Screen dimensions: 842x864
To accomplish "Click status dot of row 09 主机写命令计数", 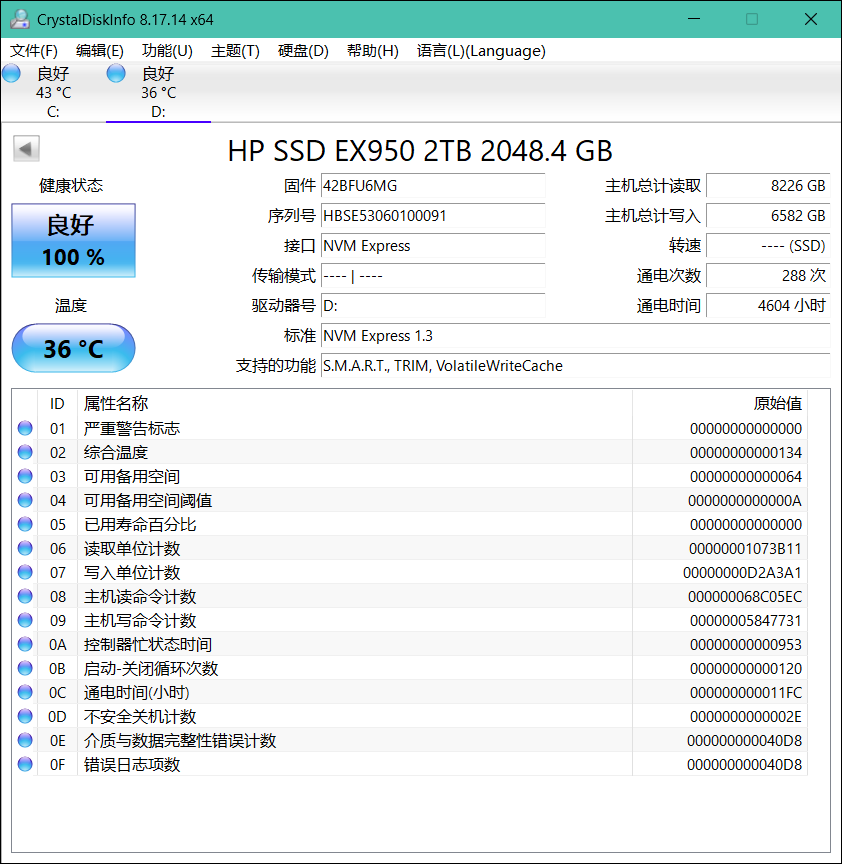I will pos(25,620).
